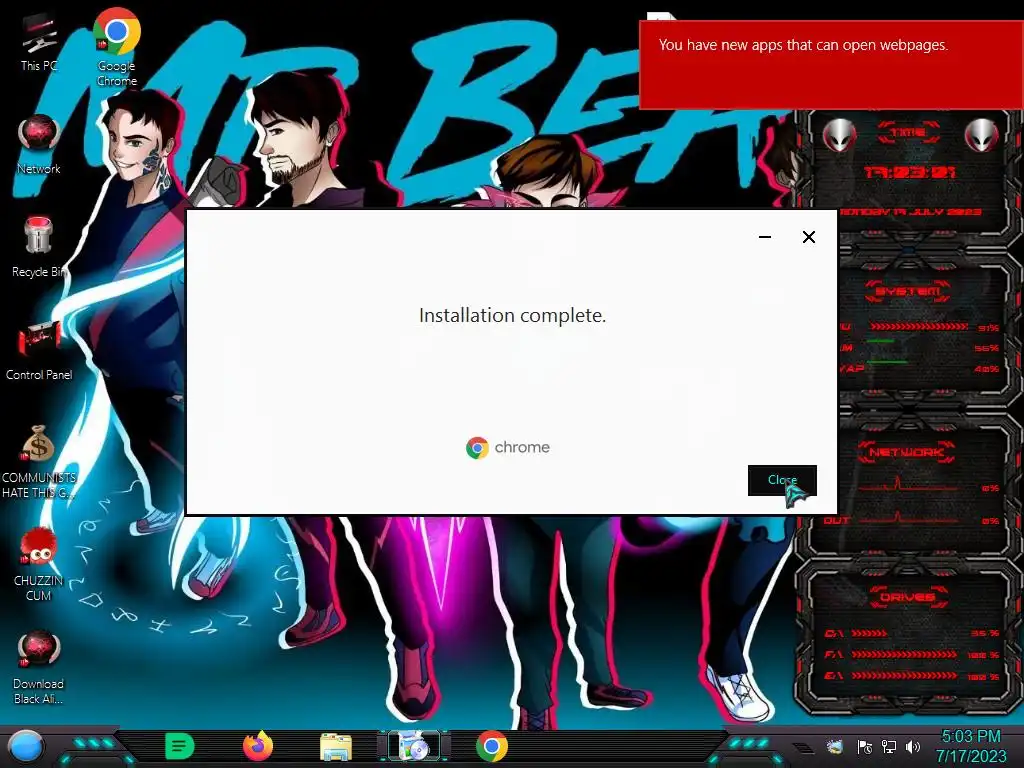Click the Close button in the installer dialog
The height and width of the screenshot is (768, 1024).
(782, 480)
